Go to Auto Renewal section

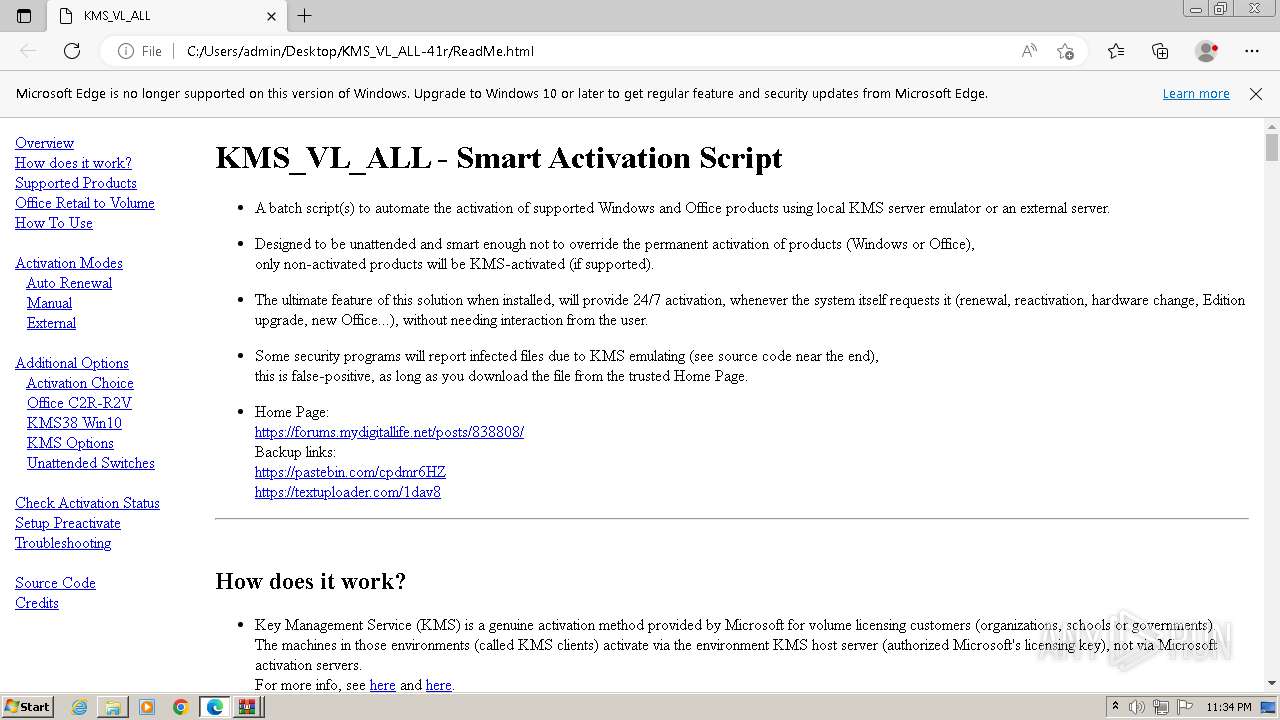click(69, 283)
